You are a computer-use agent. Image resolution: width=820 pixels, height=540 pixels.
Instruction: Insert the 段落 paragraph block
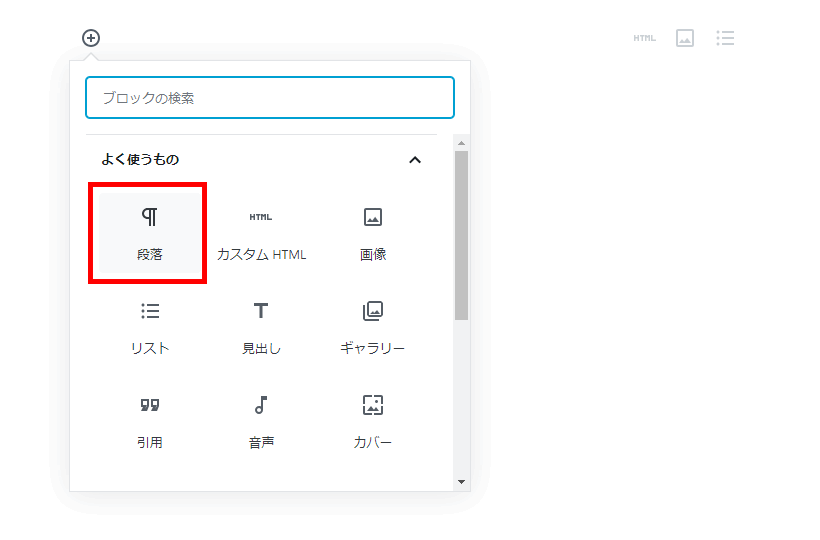149,233
